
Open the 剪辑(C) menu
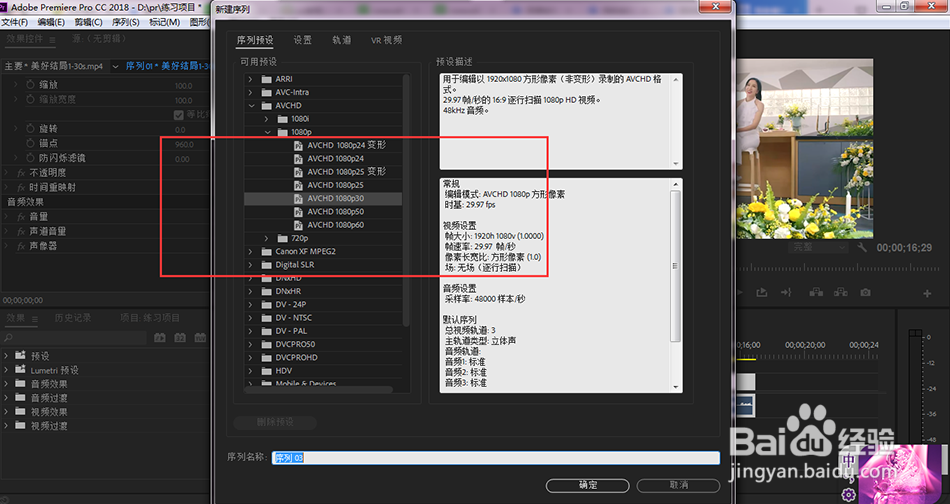[x=88, y=22]
